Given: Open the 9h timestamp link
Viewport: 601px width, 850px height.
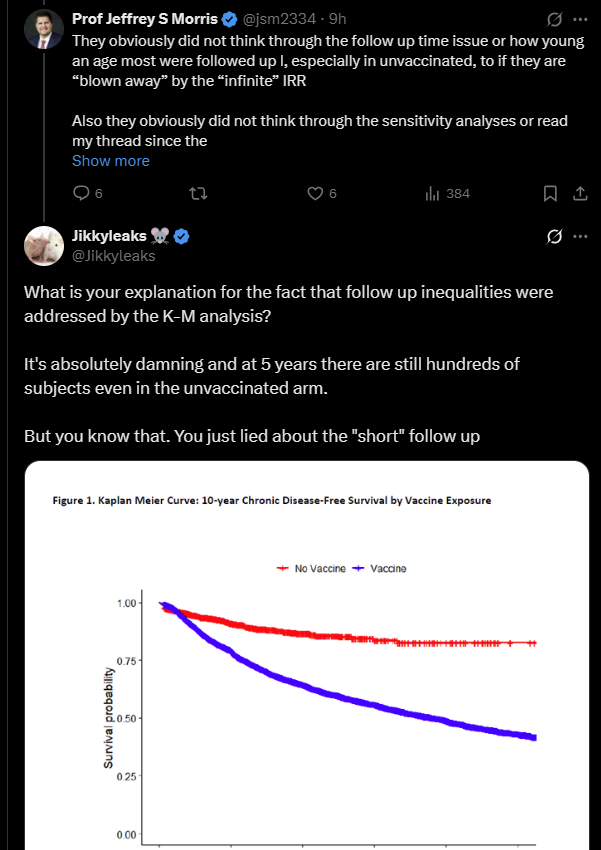Looking at the screenshot, I should [x=339, y=19].
